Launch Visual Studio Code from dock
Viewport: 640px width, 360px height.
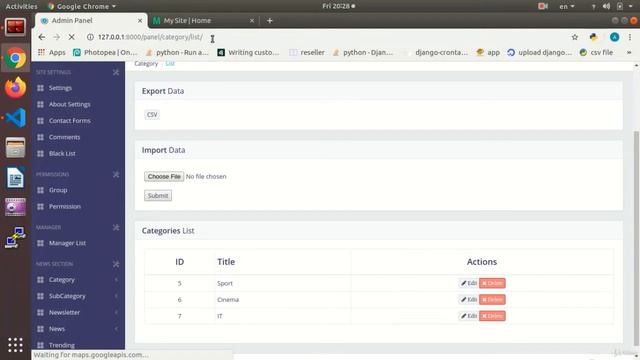click(15, 118)
